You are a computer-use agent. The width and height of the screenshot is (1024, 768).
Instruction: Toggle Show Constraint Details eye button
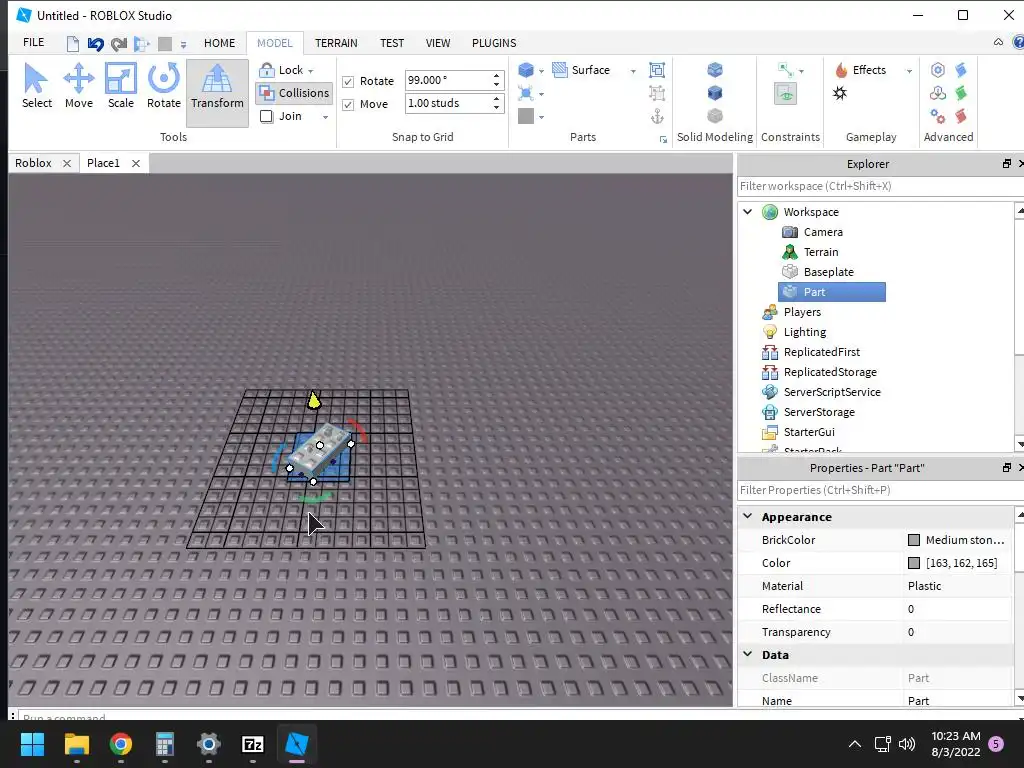point(786,93)
